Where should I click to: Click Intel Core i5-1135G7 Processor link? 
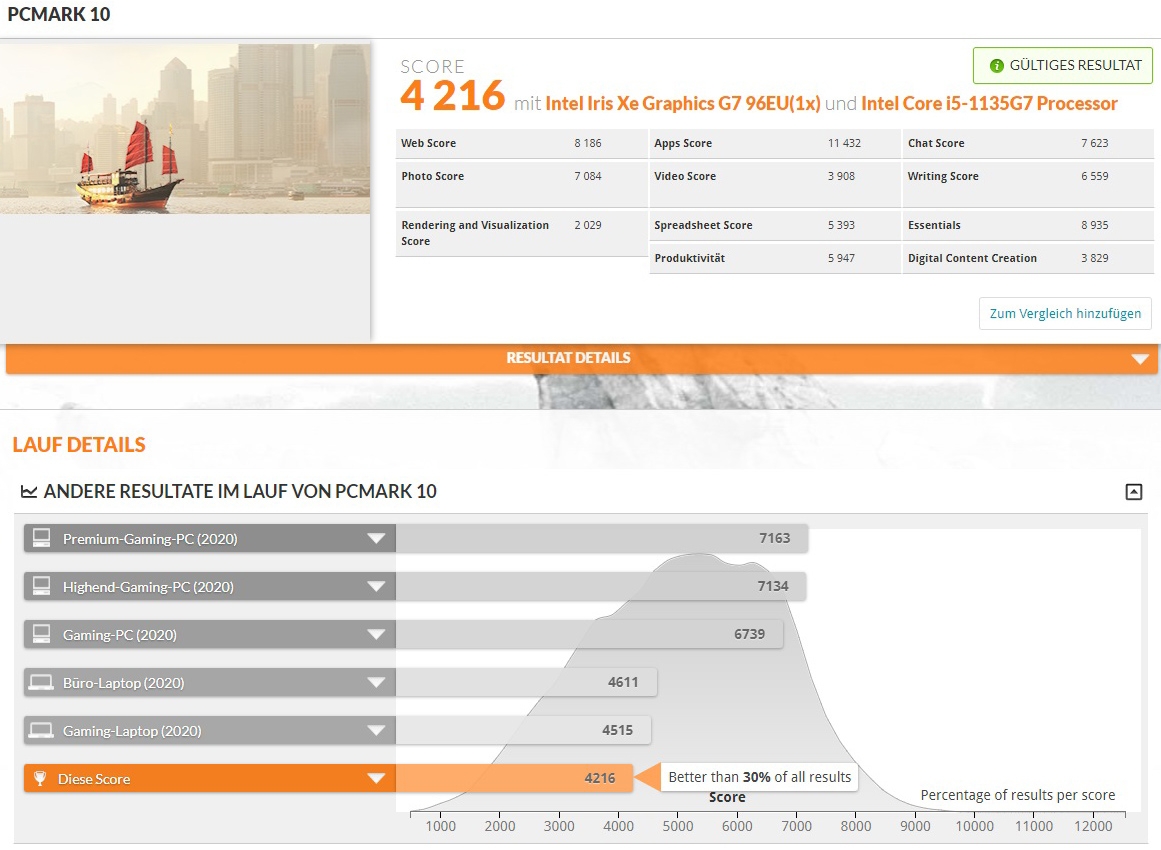[989, 104]
